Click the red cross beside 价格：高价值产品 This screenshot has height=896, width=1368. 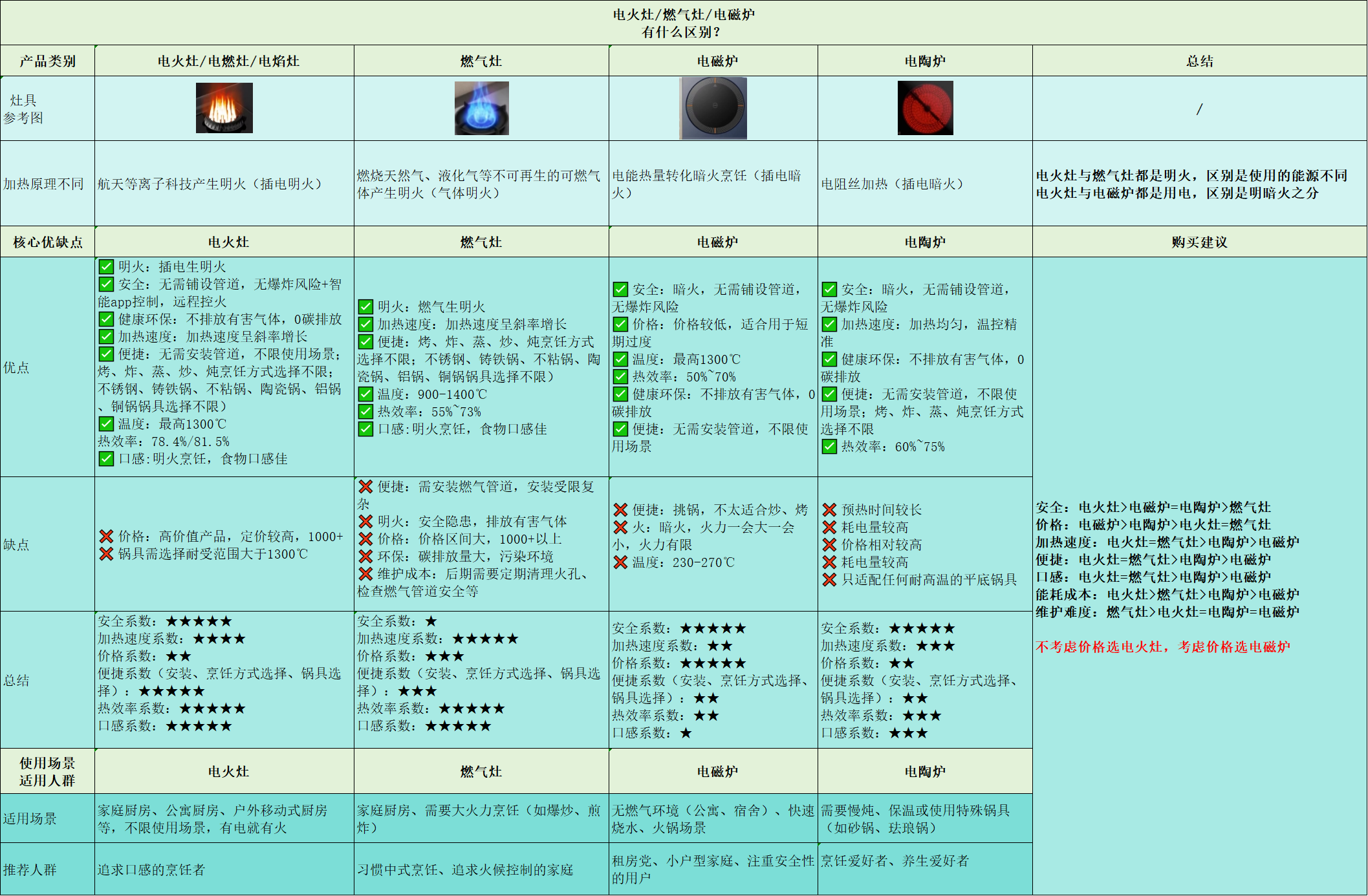(106, 536)
